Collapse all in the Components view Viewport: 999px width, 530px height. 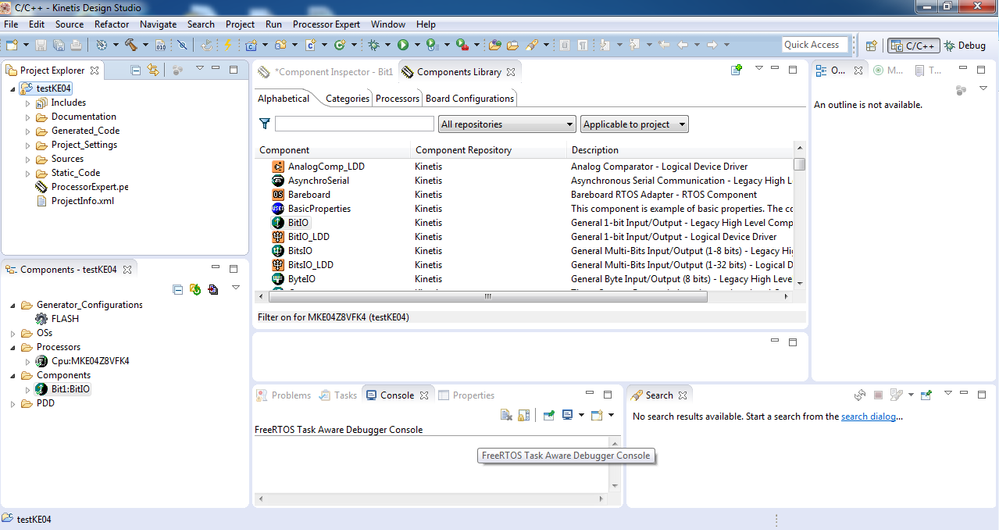tap(178, 290)
